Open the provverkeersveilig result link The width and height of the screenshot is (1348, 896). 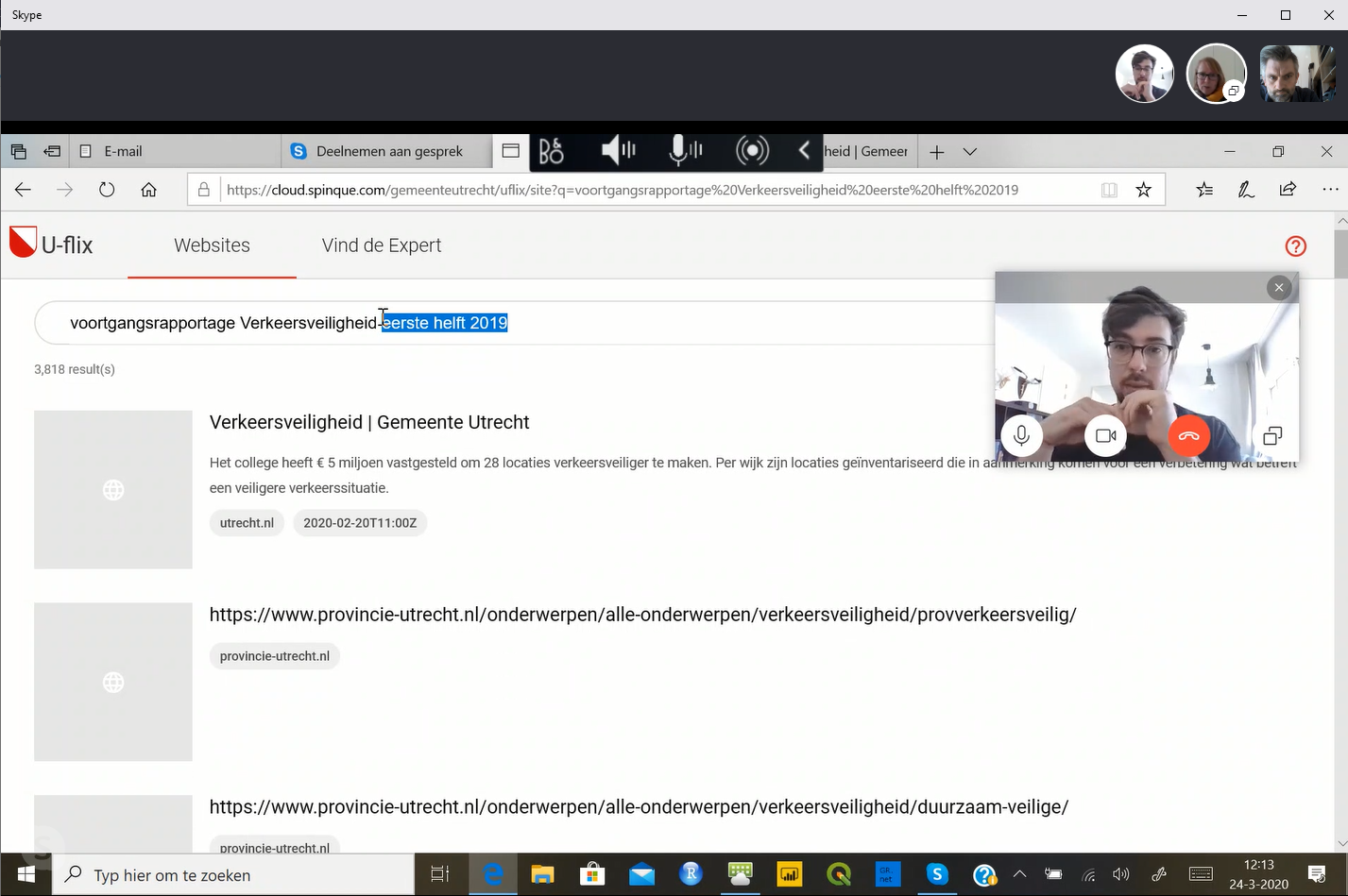[x=642, y=615]
